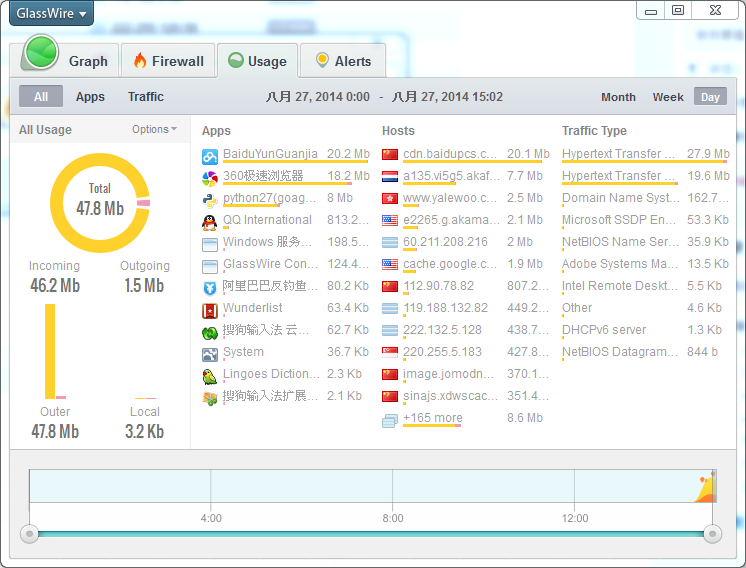Click the 360 browser colorful icon
This screenshot has width=746, height=568.
(210, 178)
